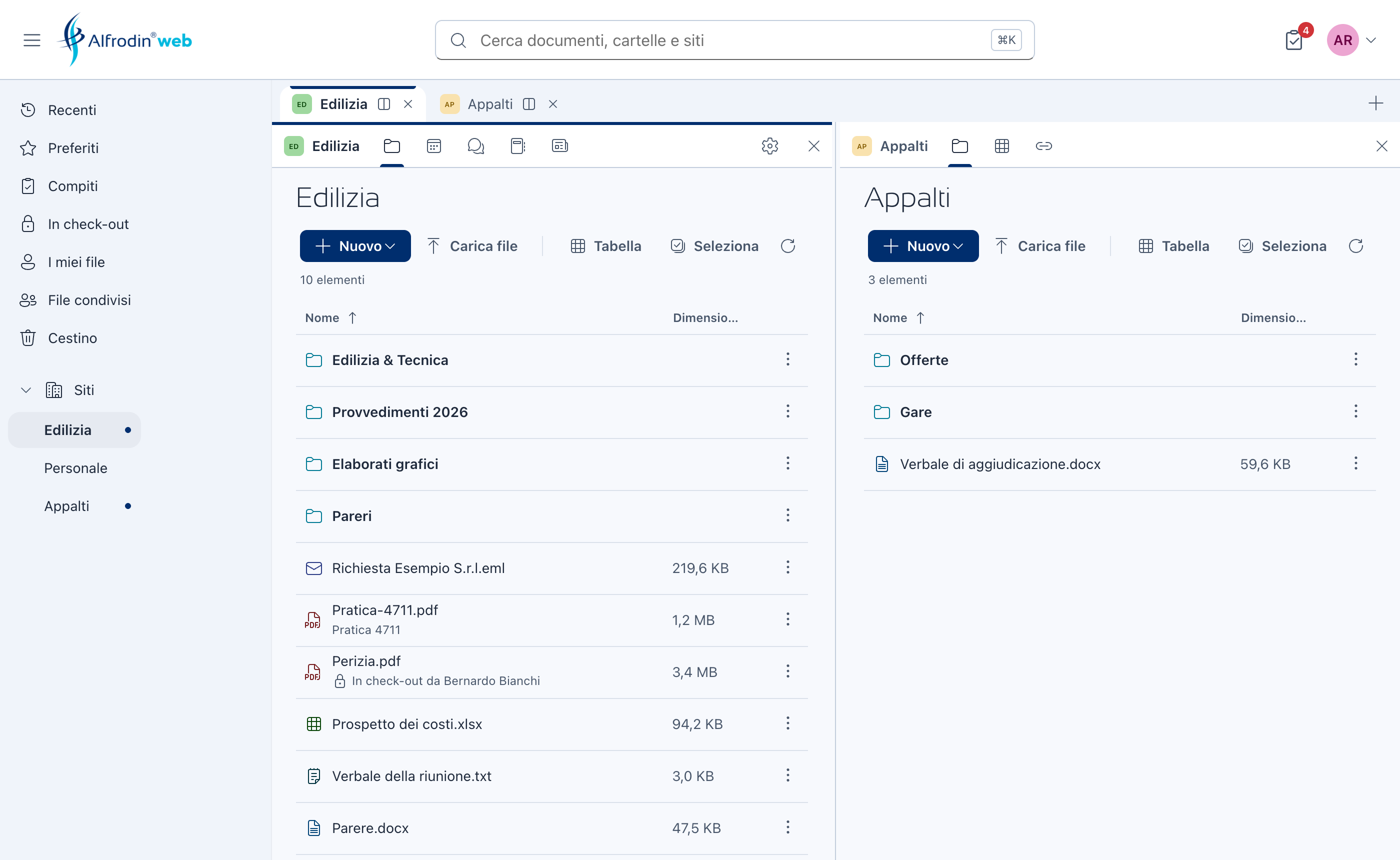Switch to the Appalti tab
The height and width of the screenshot is (860, 1400).
tap(489, 104)
